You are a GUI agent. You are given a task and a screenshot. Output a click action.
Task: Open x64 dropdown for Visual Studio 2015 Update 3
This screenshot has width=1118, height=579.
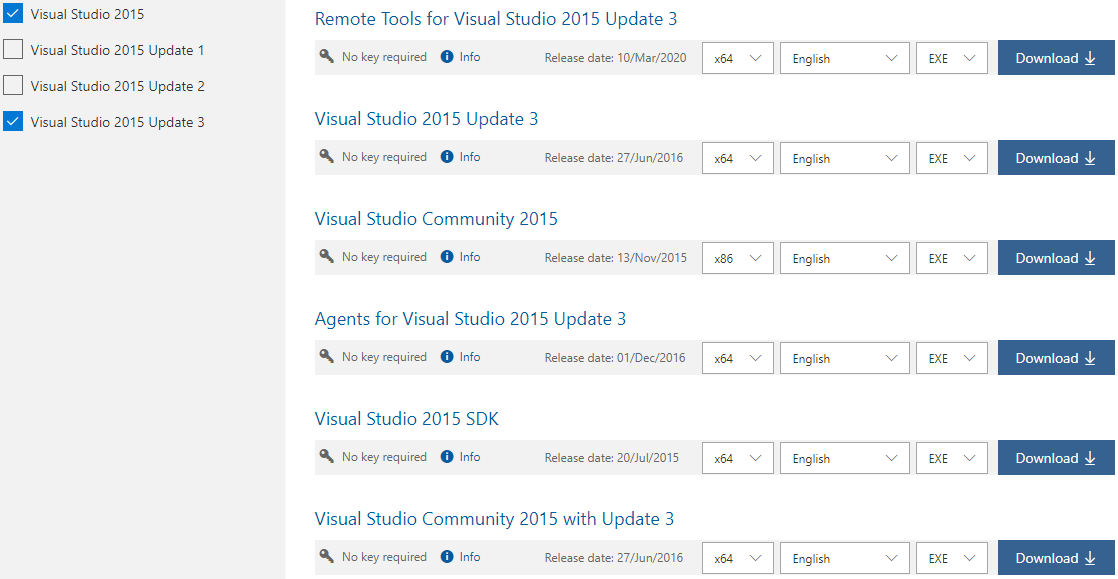tap(738, 158)
